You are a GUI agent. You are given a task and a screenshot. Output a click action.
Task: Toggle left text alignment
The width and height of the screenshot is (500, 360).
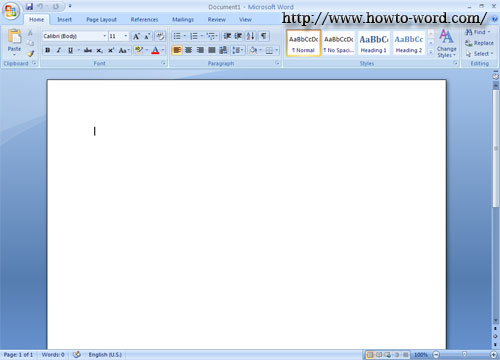click(x=177, y=50)
